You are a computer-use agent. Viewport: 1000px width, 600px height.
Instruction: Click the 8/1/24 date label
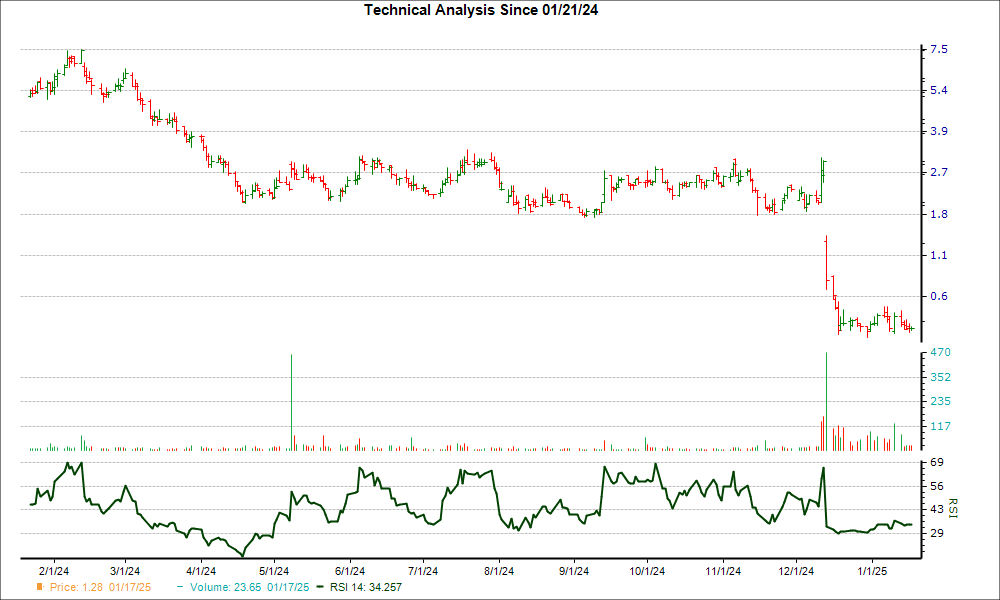pyautogui.click(x=499, y=571)
